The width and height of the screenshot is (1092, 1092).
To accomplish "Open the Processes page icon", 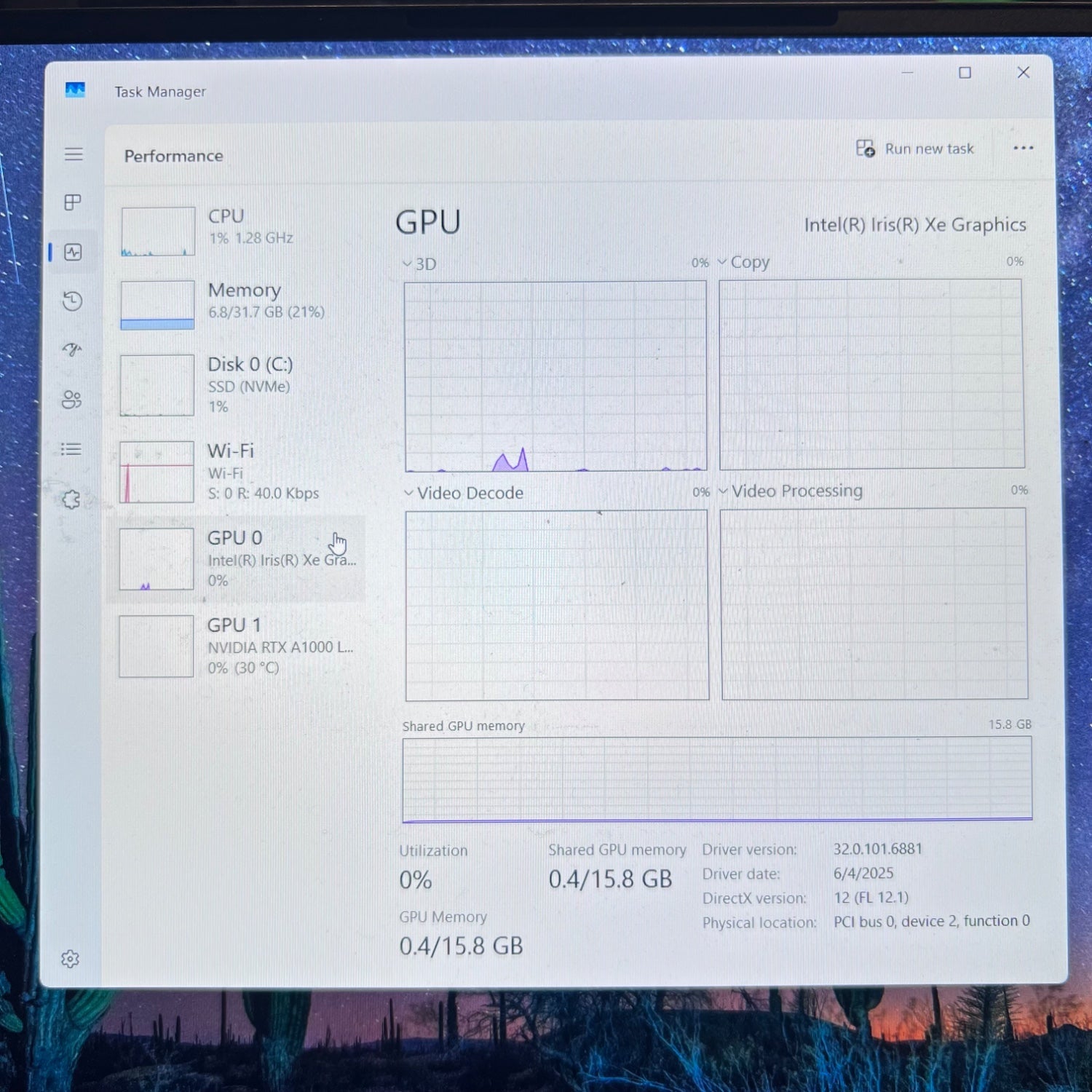I will pos(73,202).
